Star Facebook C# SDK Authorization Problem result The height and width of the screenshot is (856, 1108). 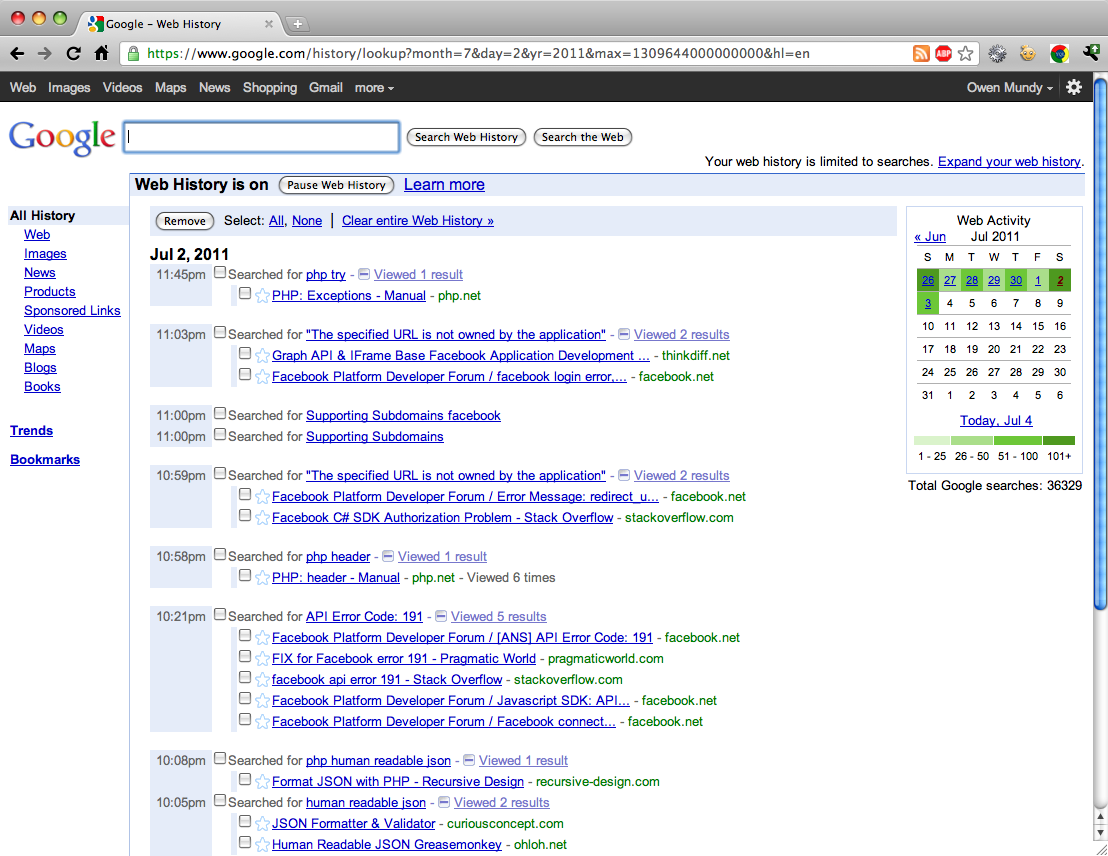262,518
